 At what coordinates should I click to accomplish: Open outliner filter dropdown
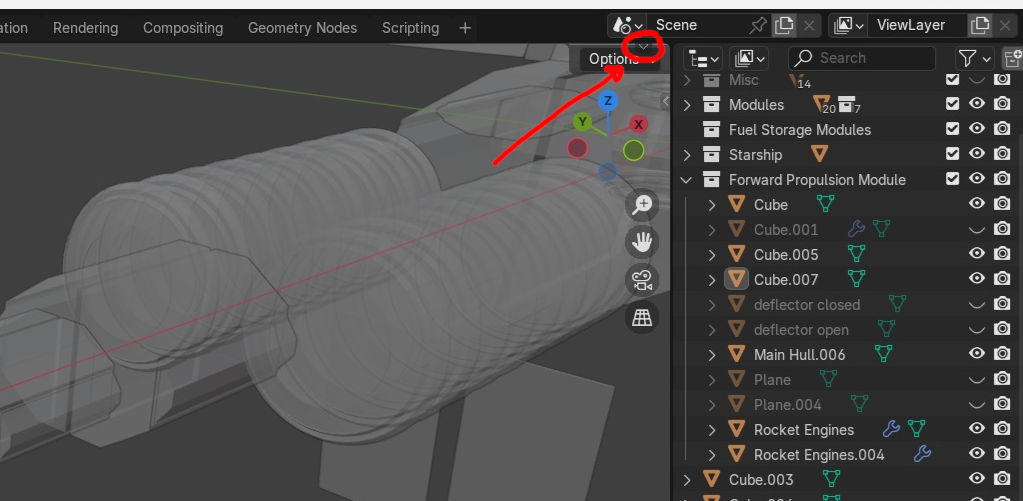pos(975,59)
